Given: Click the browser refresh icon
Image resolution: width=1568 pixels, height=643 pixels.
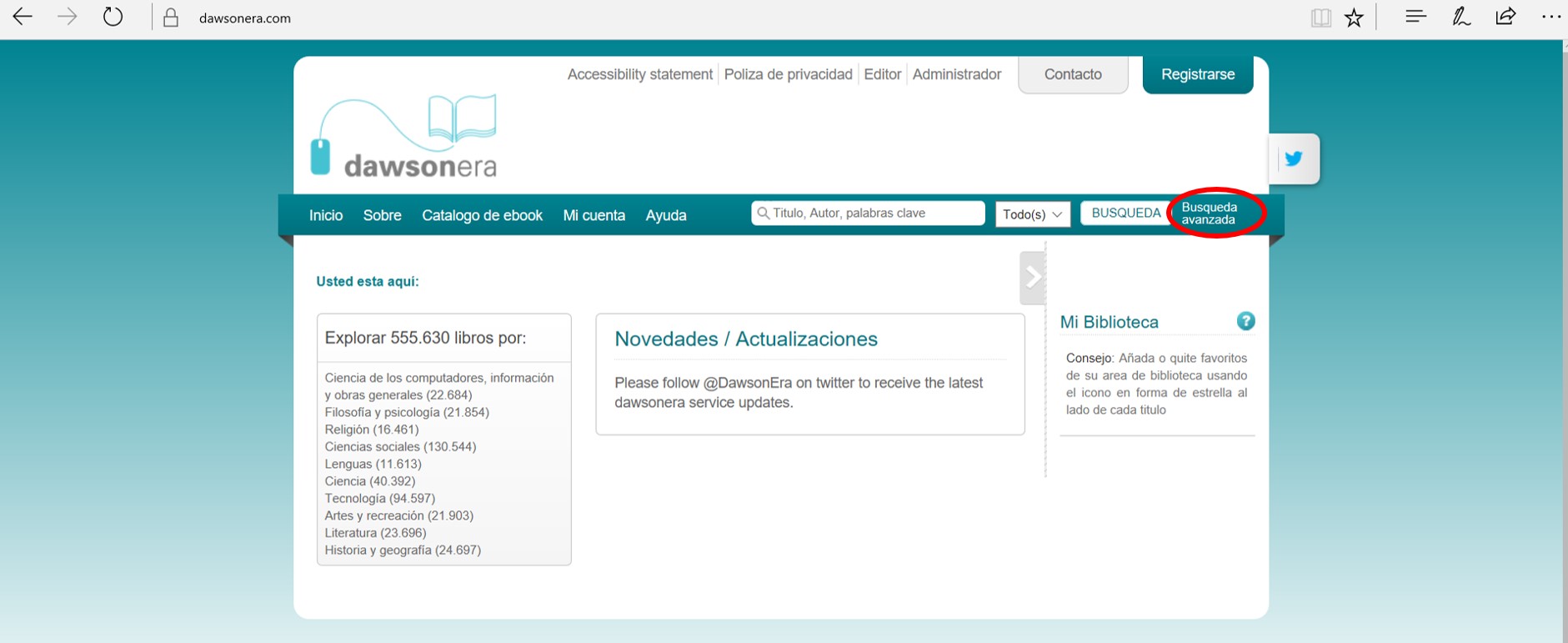Looking at the screenshot, I should point(113,18).
